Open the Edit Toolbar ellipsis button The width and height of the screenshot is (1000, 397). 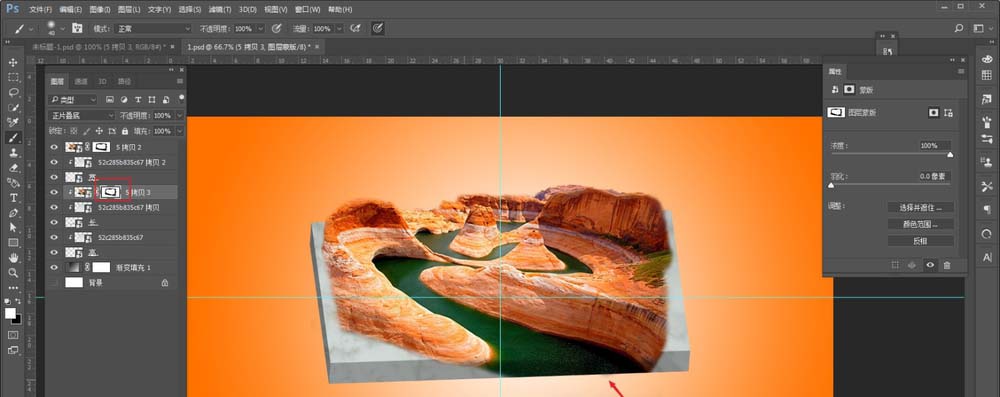pyautogui.click(x=13, y=287)
